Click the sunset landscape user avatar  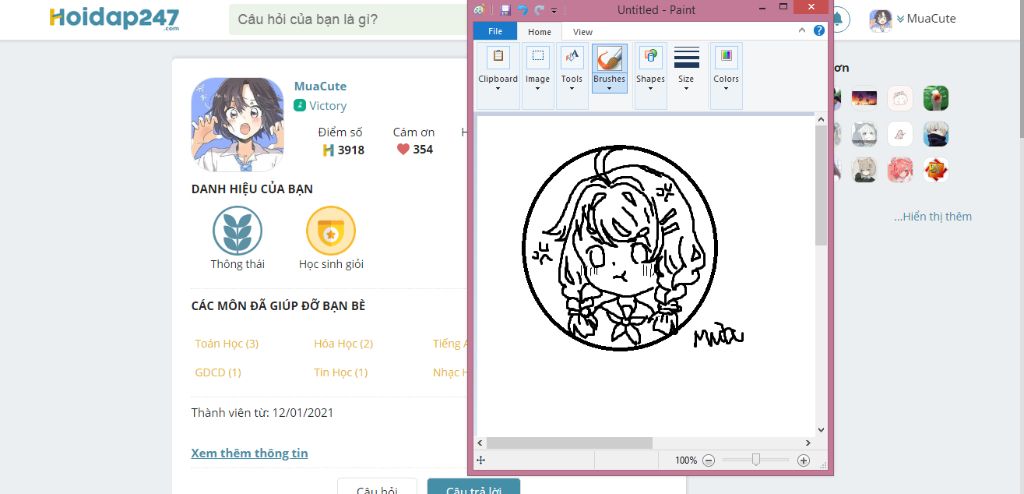[x=864, y=99]
